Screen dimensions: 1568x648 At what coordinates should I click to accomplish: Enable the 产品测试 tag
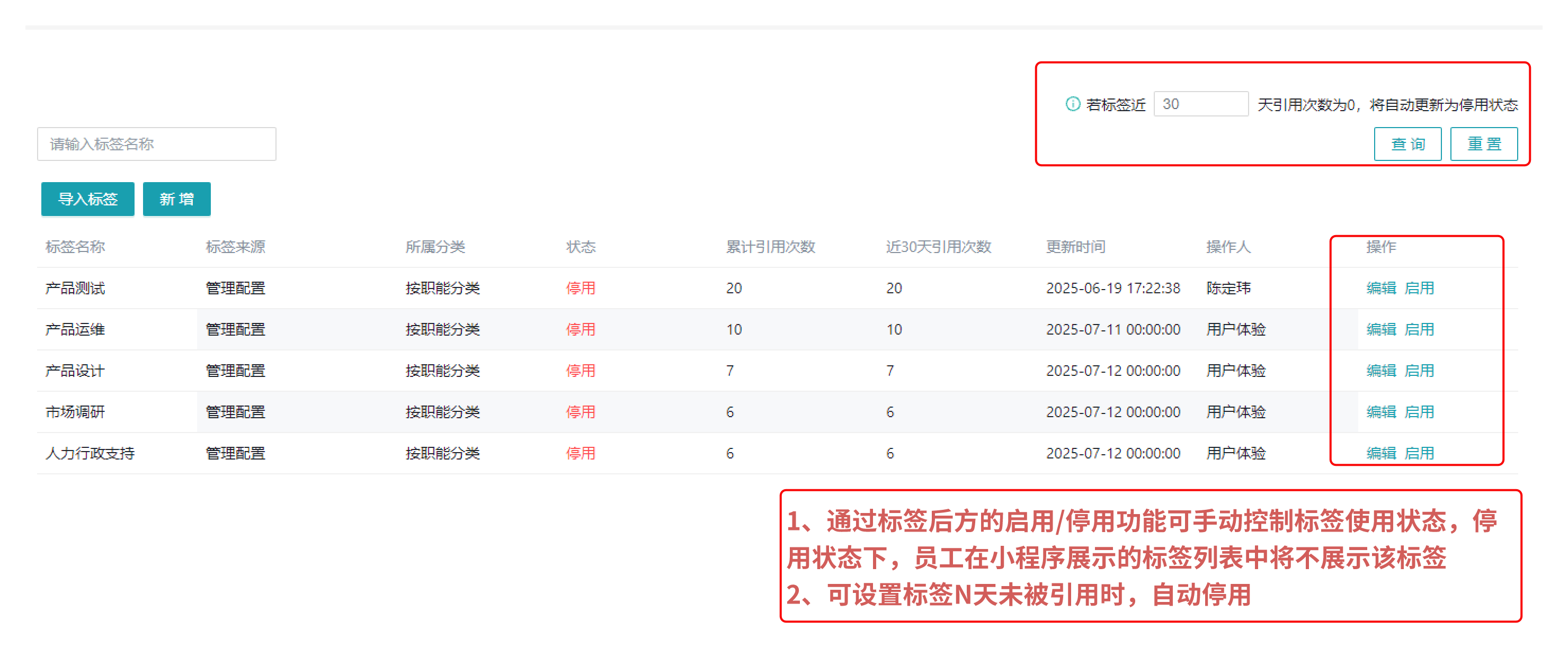[1419, 288]
